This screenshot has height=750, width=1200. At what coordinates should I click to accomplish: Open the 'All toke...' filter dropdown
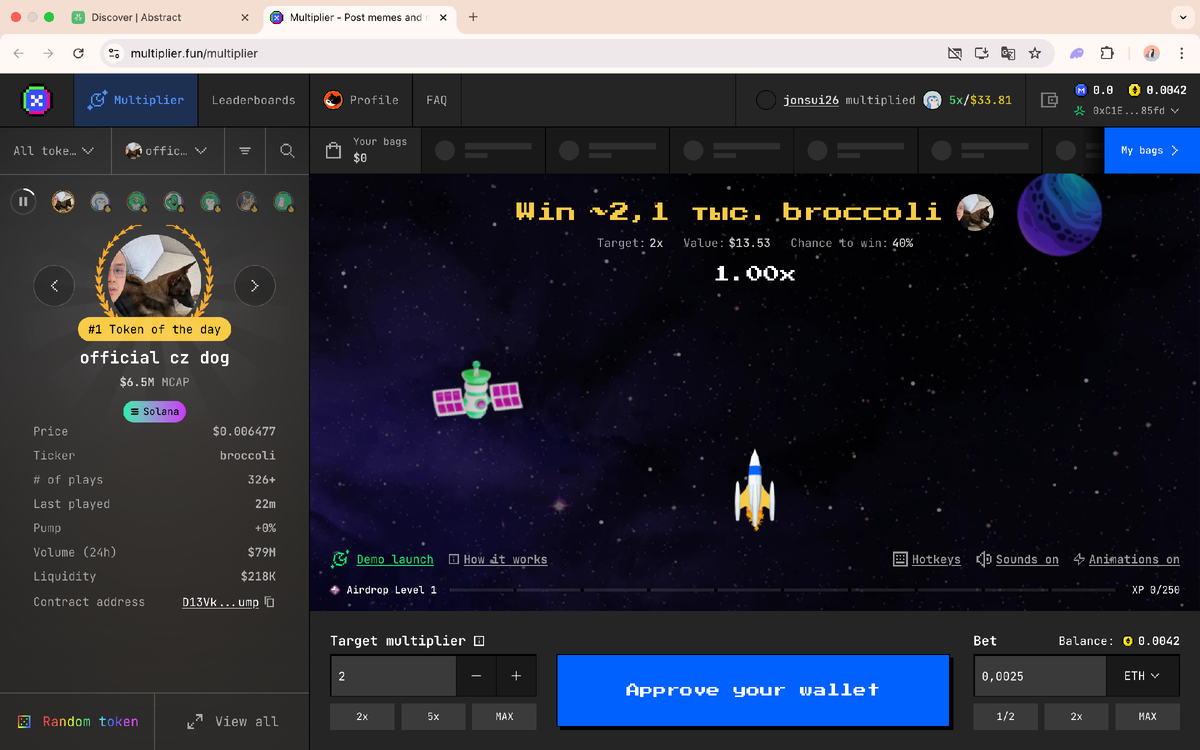pos(54,151)
